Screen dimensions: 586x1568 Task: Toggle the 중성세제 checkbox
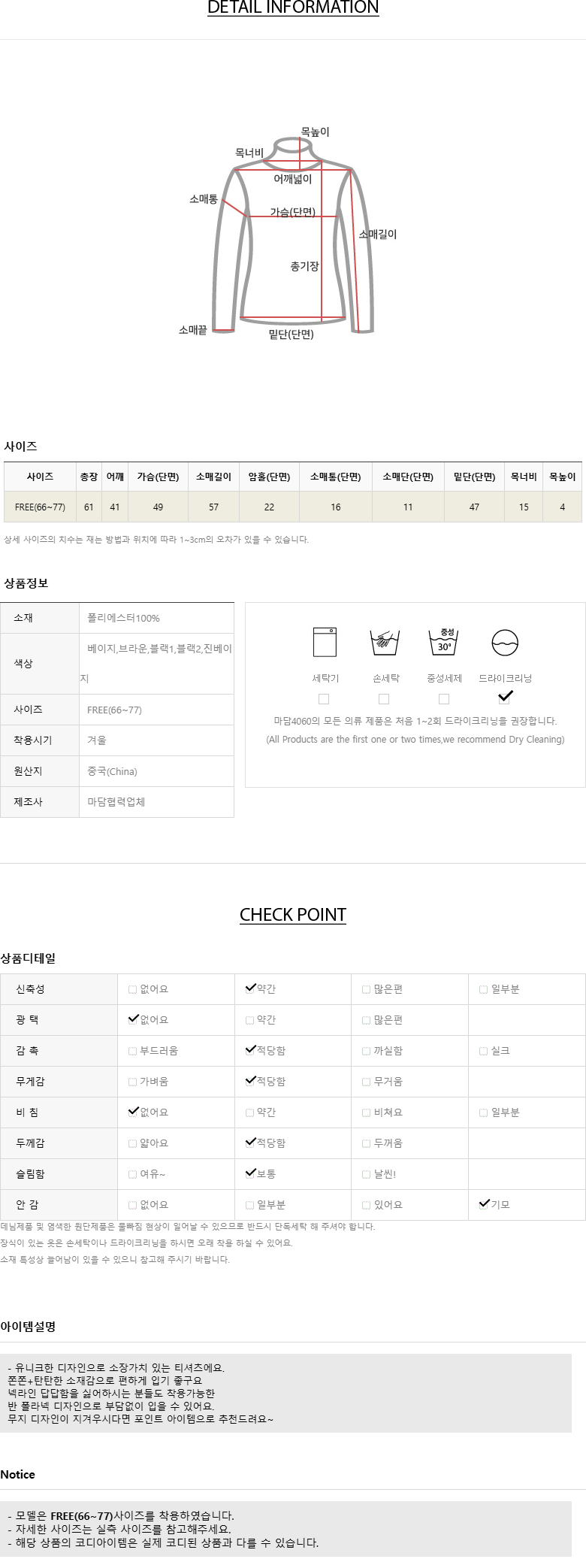(x=444, y=699)
